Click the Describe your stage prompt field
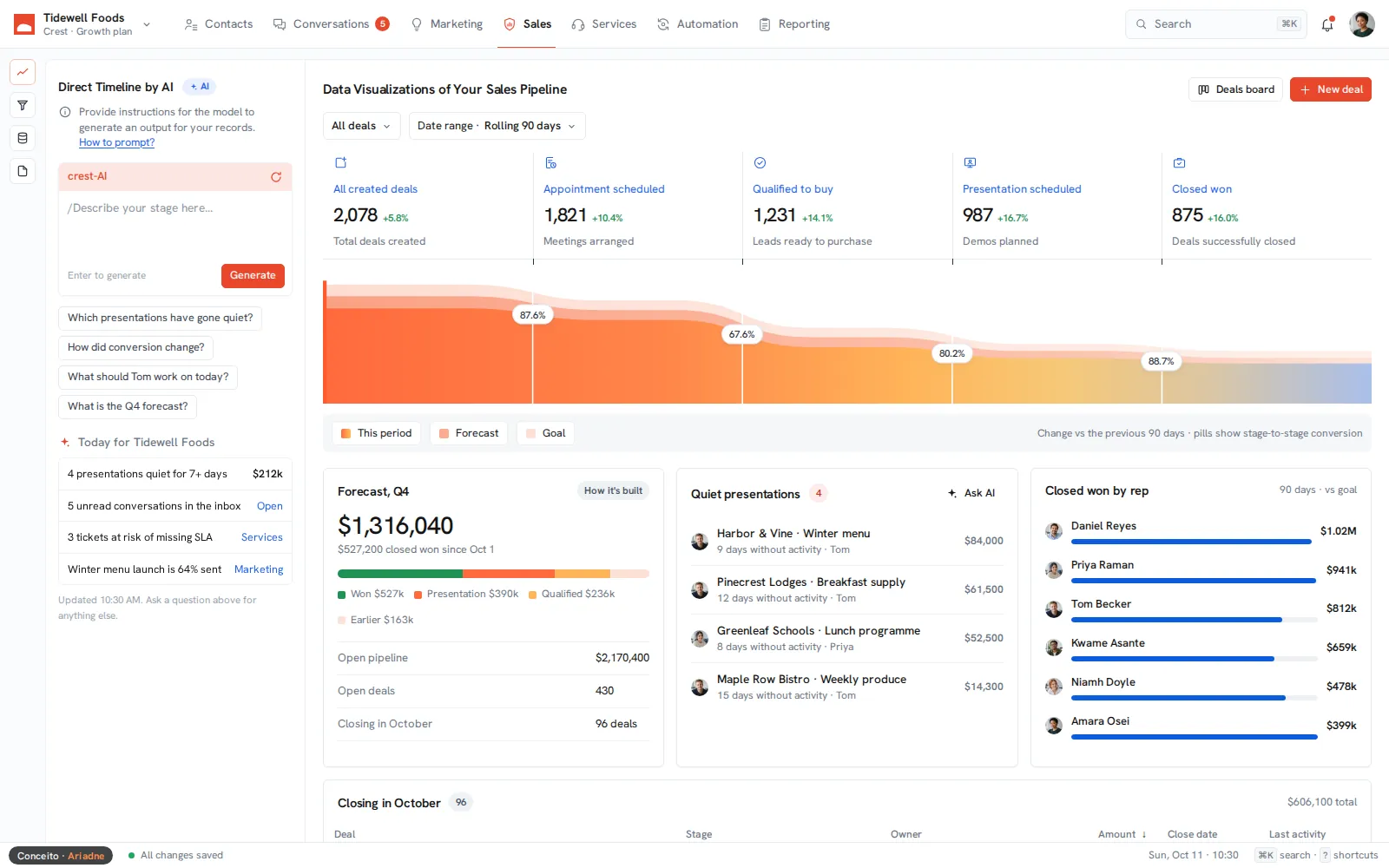 pos(174,226)
